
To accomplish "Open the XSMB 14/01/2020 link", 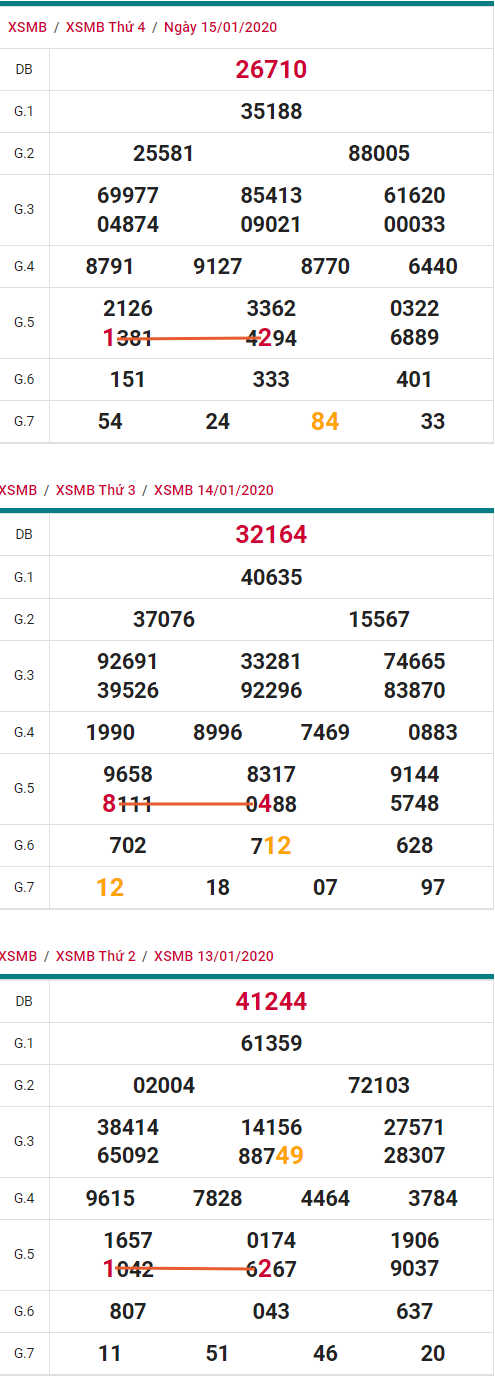I will point(214,490).
